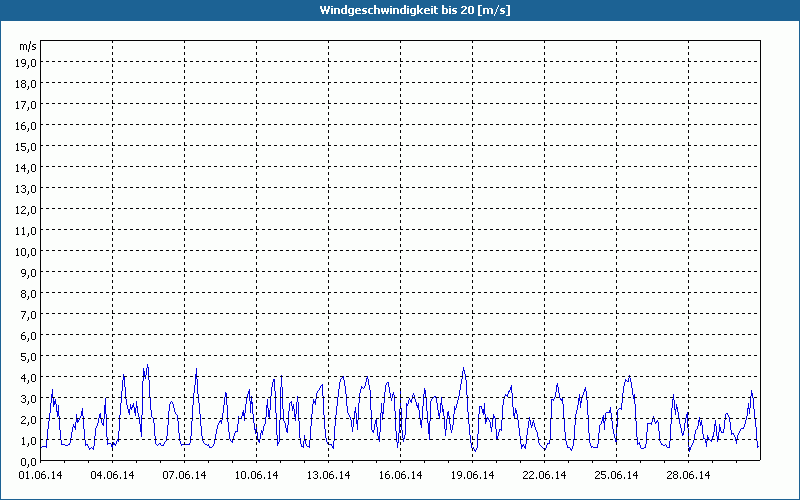The width and height of the screenshot is (800, 500).
Task: Select the date label 22.06.14
Action: (544, 475)
